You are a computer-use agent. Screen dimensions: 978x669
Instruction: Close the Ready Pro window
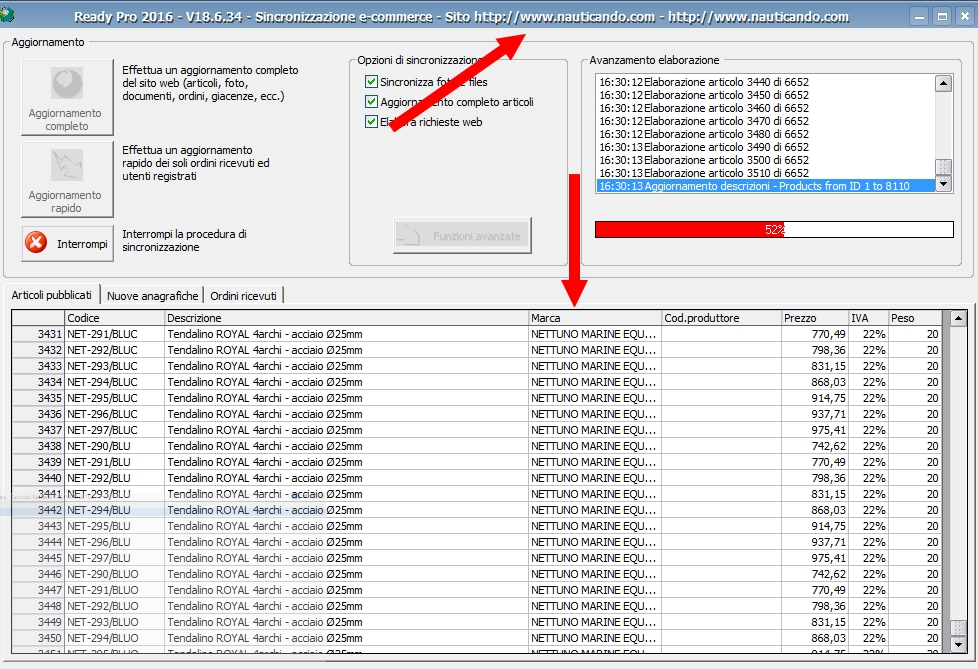(x=964, y=17)
